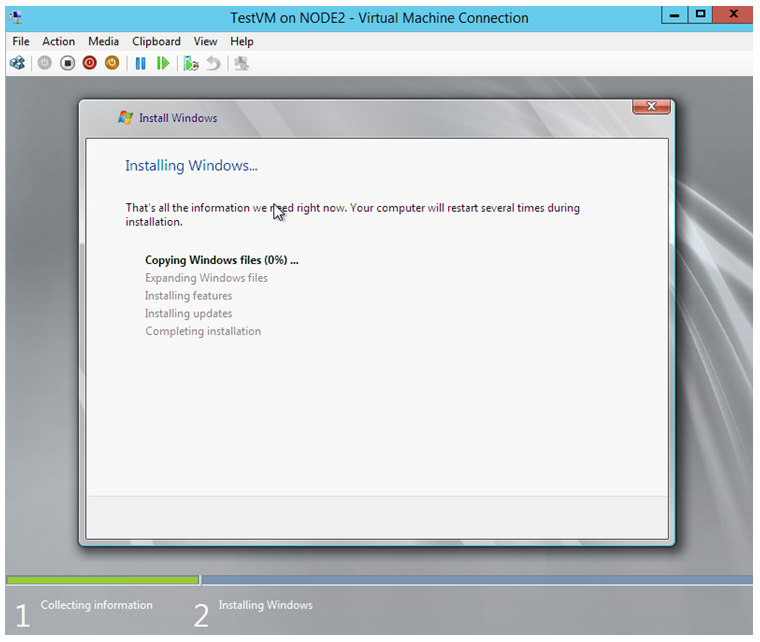Open the Clipboard menu
Screen dimensions: 760x642
tap(157, 42)
